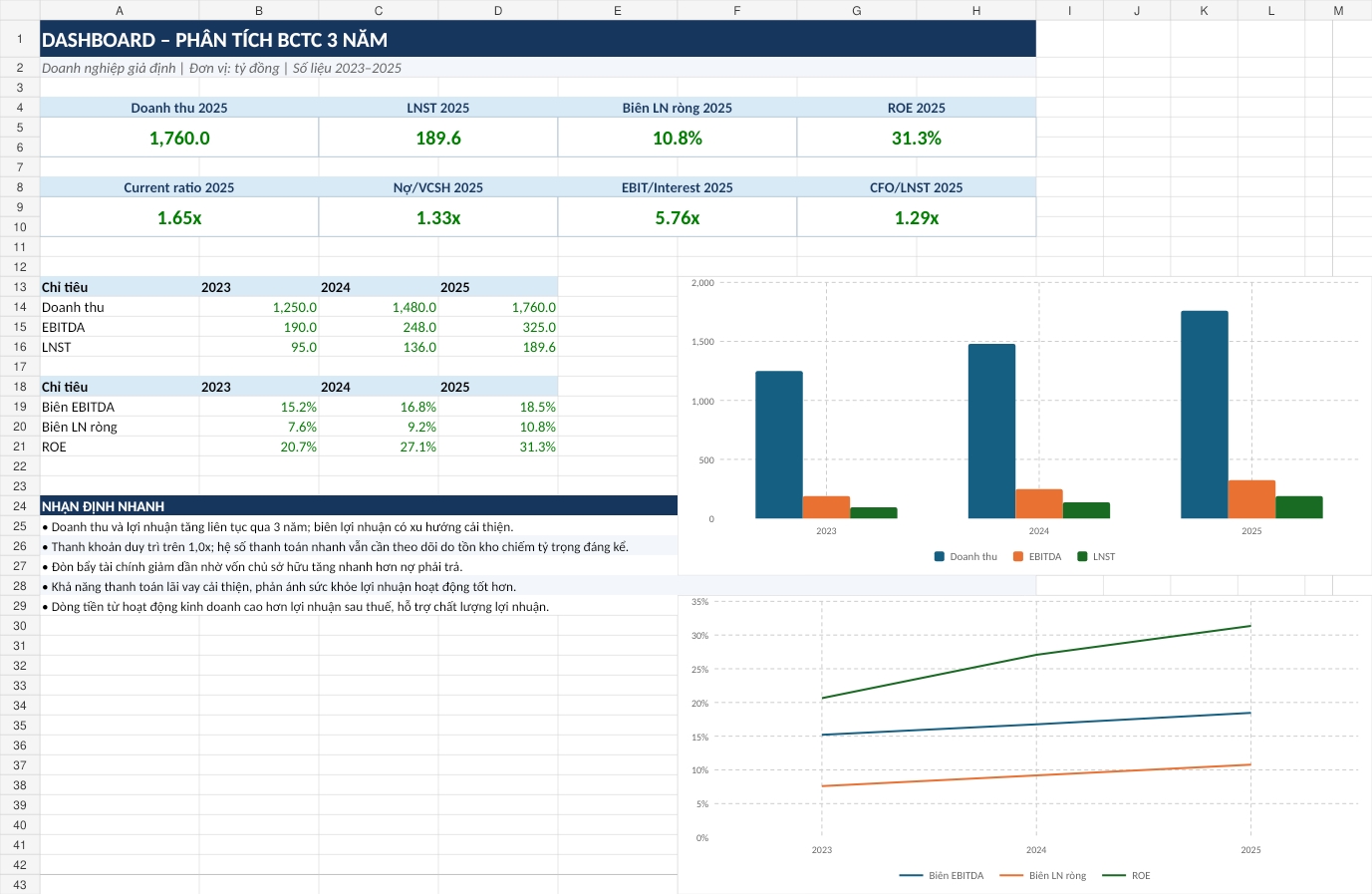Click 'EBITDA' legend entry in bar chart
Screen dimensions: 1372x894
pyautogui.click(x=1037, y=556)
